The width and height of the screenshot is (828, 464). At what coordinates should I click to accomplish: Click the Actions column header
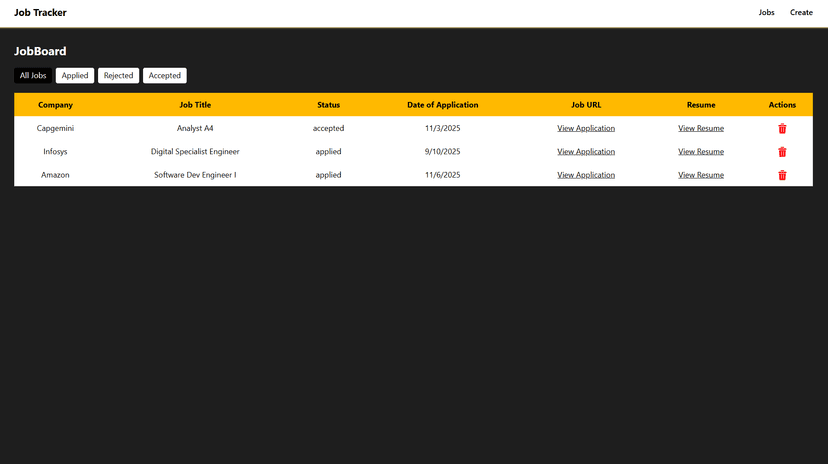pos(782,105)
